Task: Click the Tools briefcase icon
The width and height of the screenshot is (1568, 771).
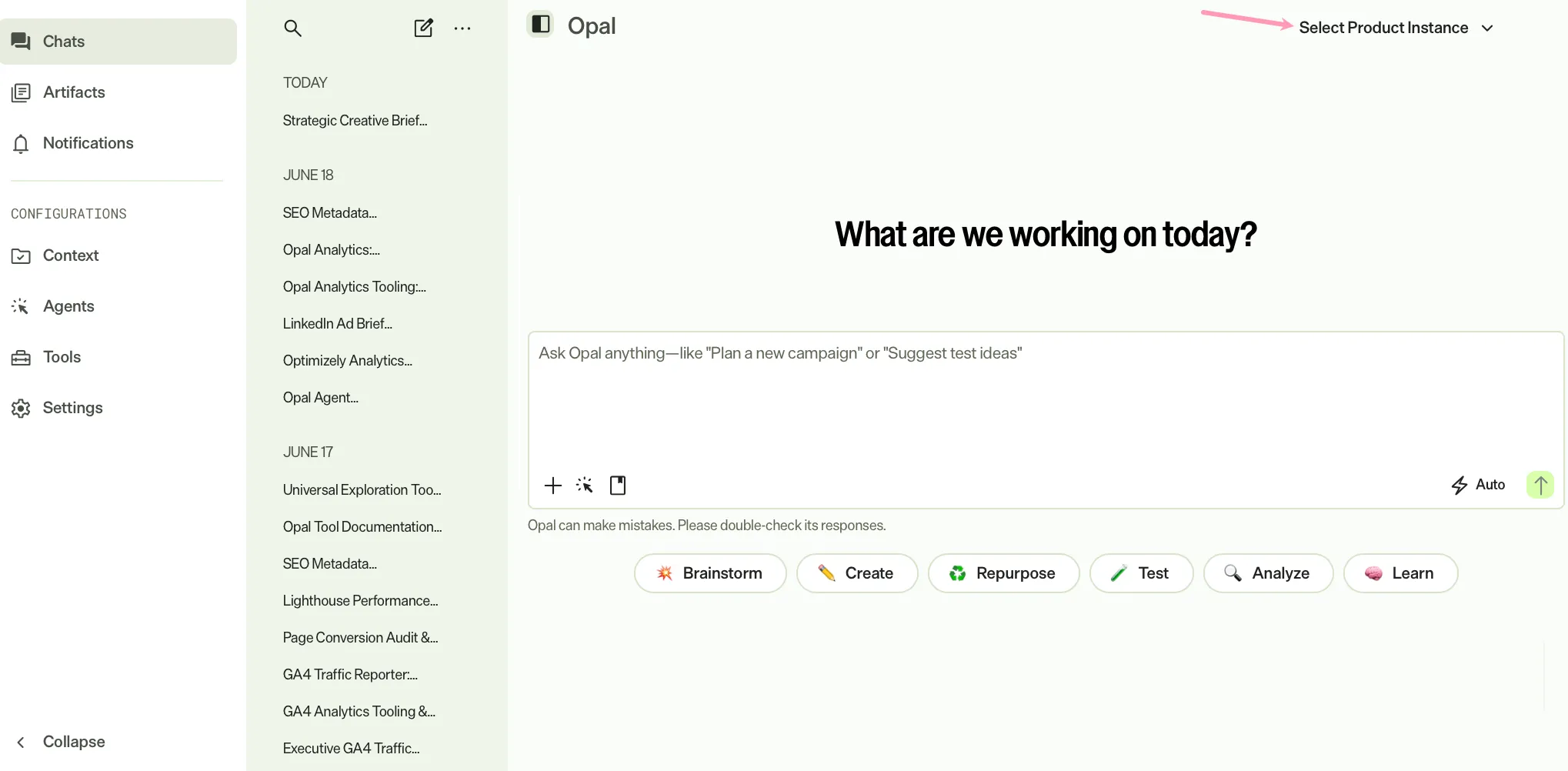Action: (x=21, y=358)
